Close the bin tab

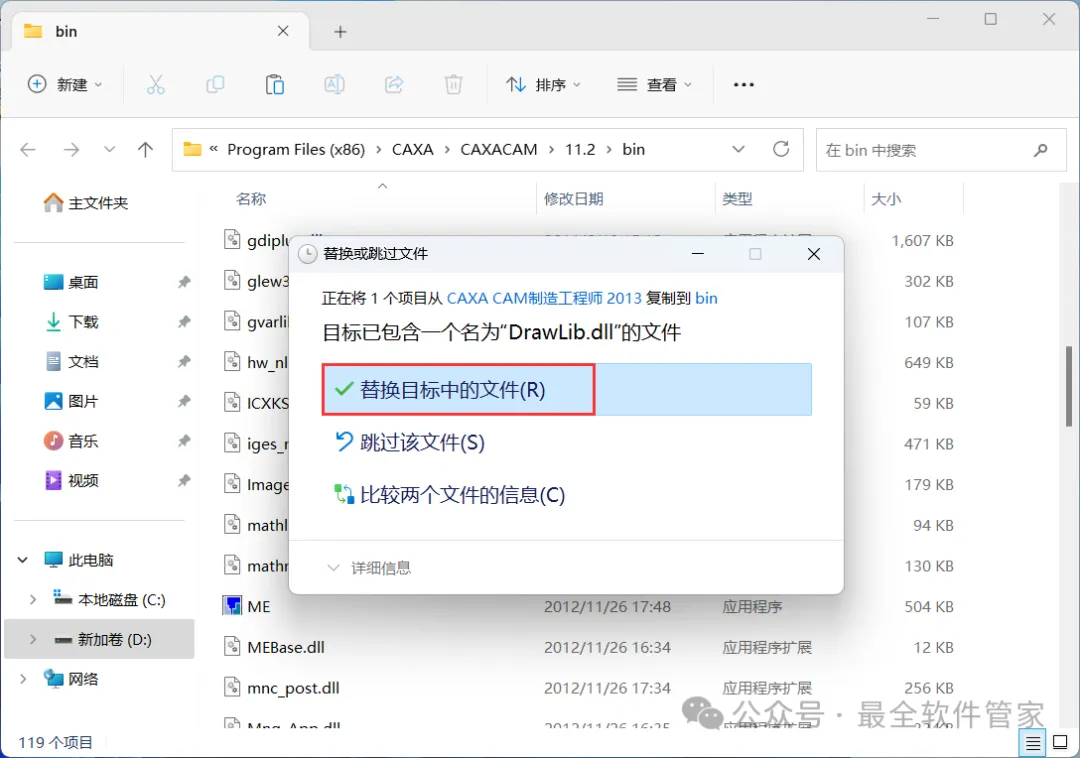(x=283, y=31)
